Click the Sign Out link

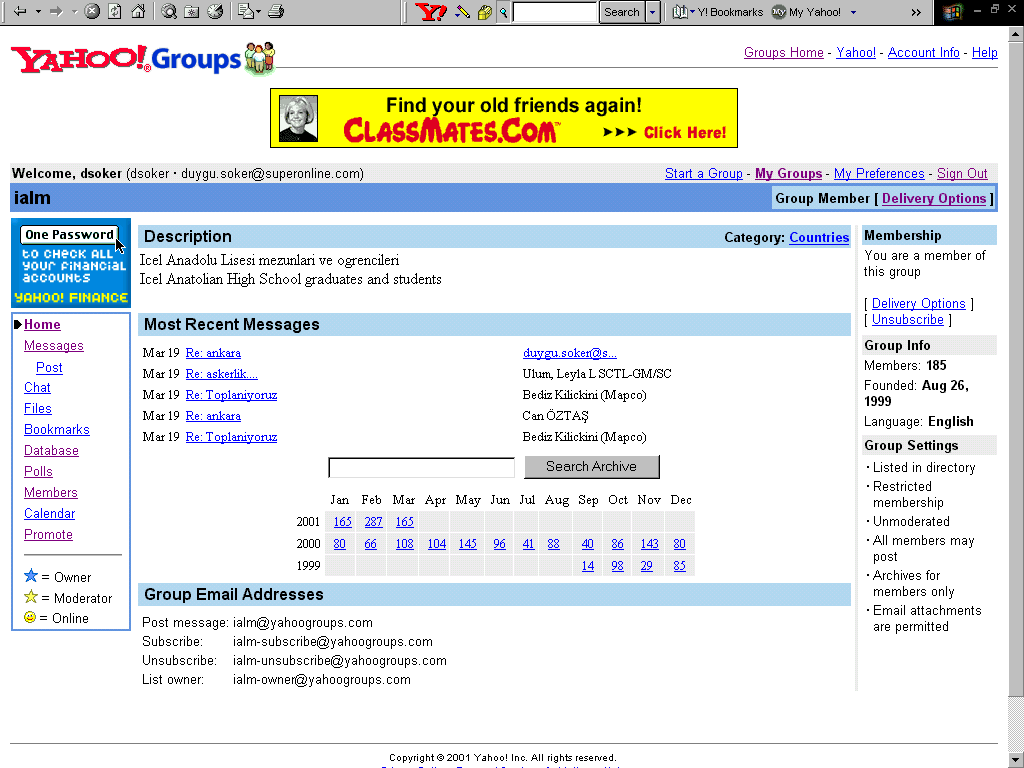pos(962,173)
